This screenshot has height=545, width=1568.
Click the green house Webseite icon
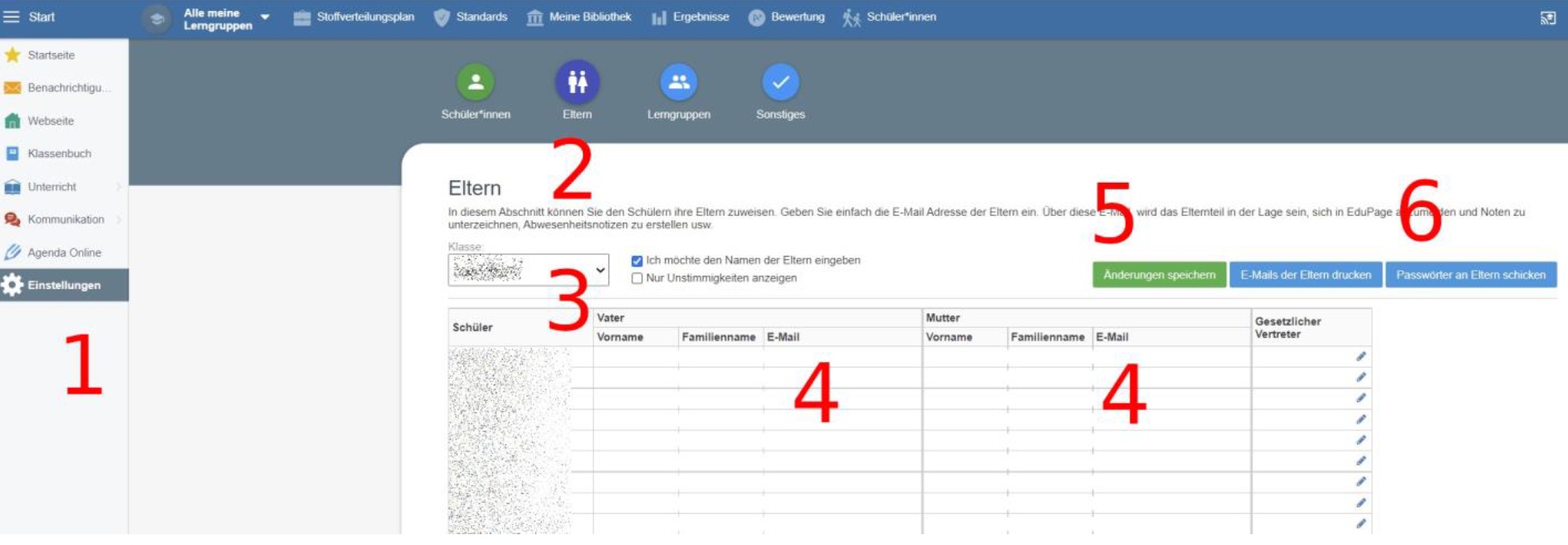[12, 120]
